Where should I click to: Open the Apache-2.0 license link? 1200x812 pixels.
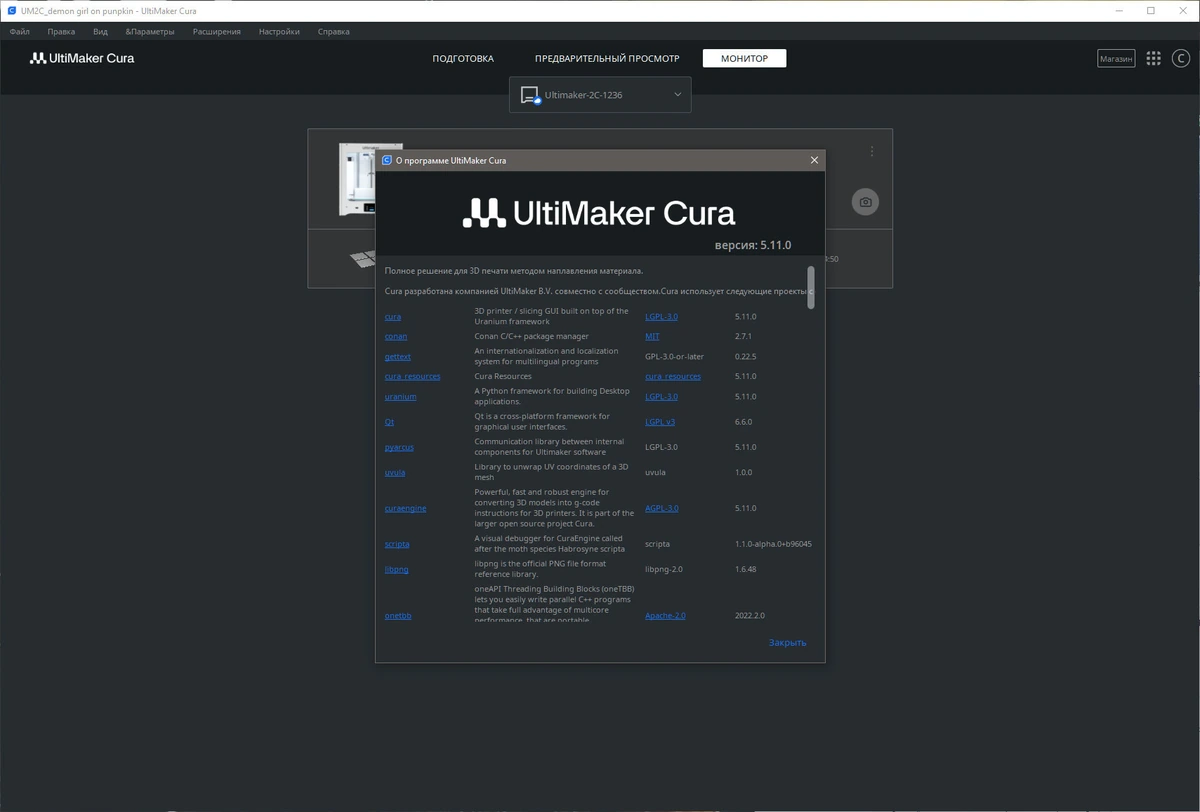click(x=666, y=616)
